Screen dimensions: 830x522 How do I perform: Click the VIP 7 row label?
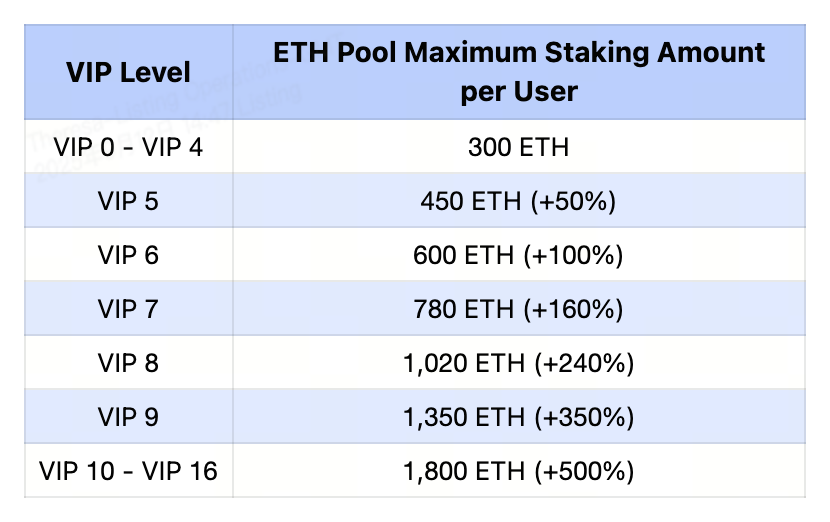pos(128,309)
